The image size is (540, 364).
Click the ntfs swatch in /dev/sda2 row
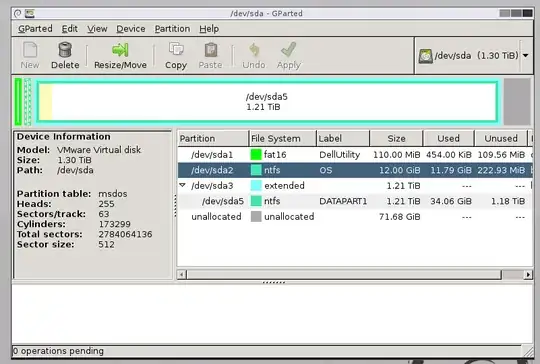point(256,170)
